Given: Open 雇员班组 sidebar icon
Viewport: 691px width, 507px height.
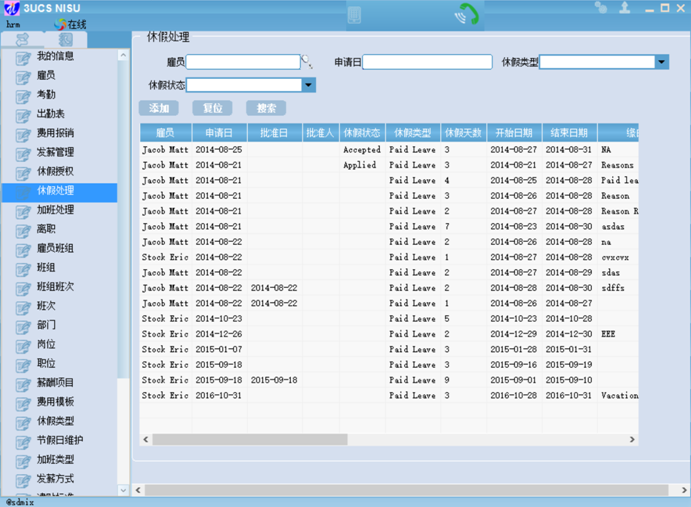Looking at the screenshot, I should pyautogui.click(x=23, y=250).
